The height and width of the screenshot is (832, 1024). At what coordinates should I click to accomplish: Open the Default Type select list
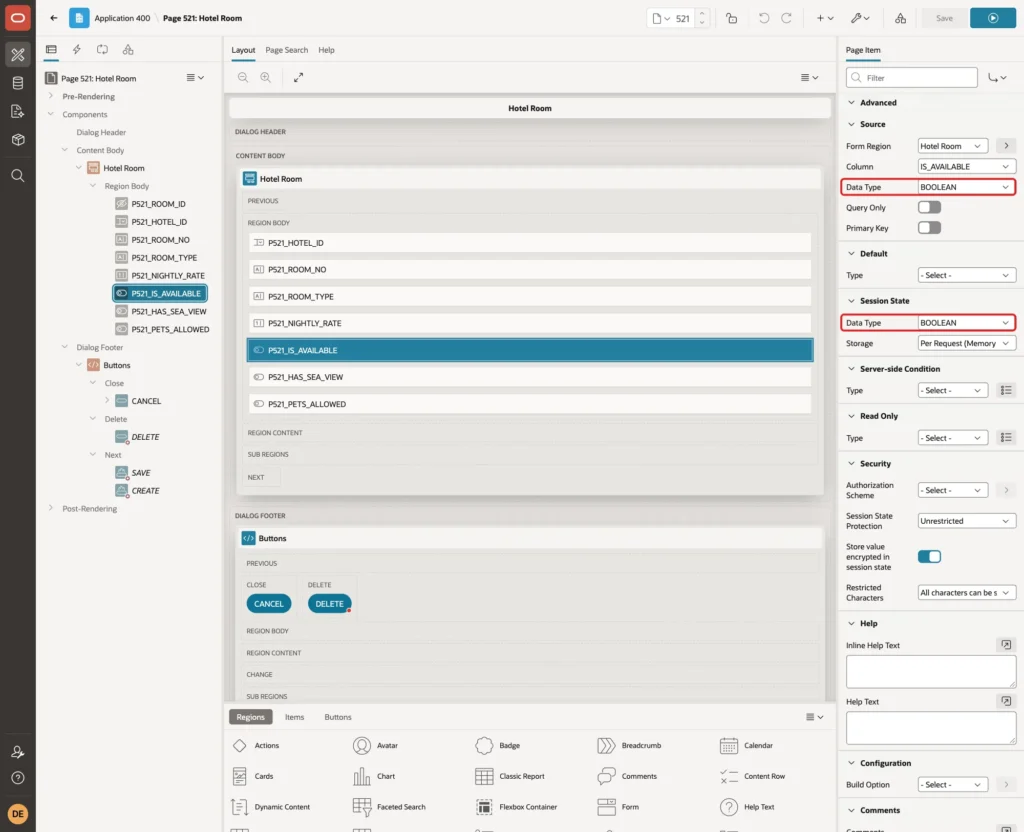966,276
